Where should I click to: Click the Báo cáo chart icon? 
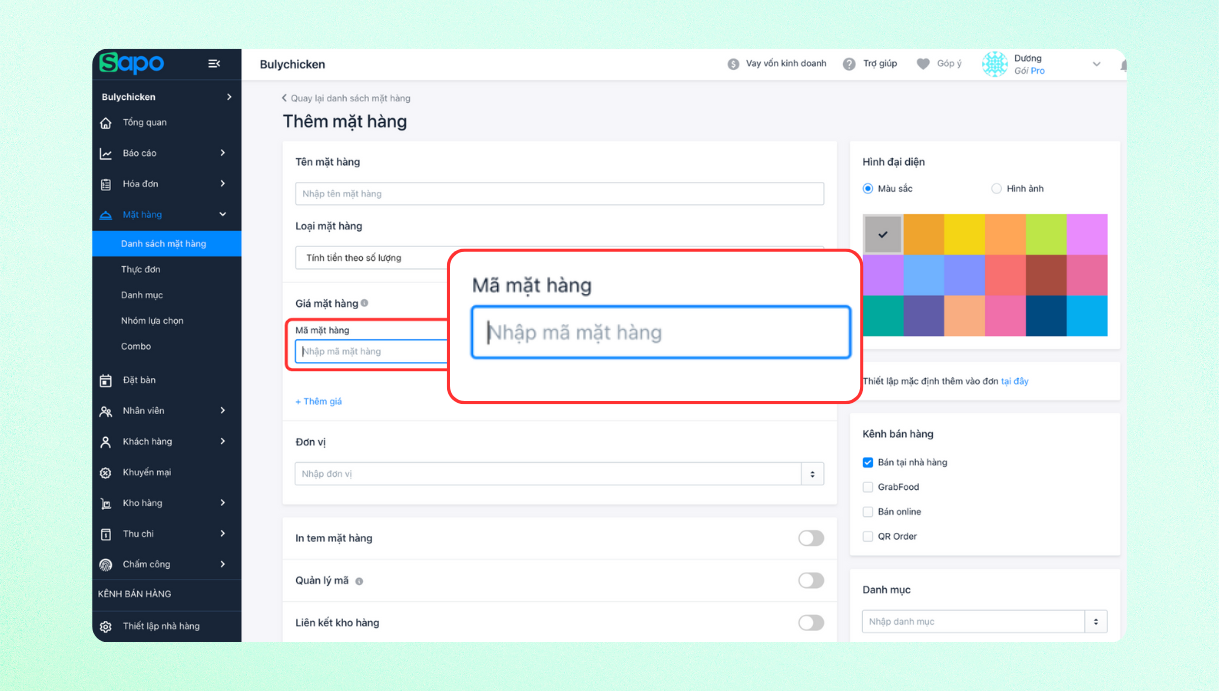[x=106, y=153]
